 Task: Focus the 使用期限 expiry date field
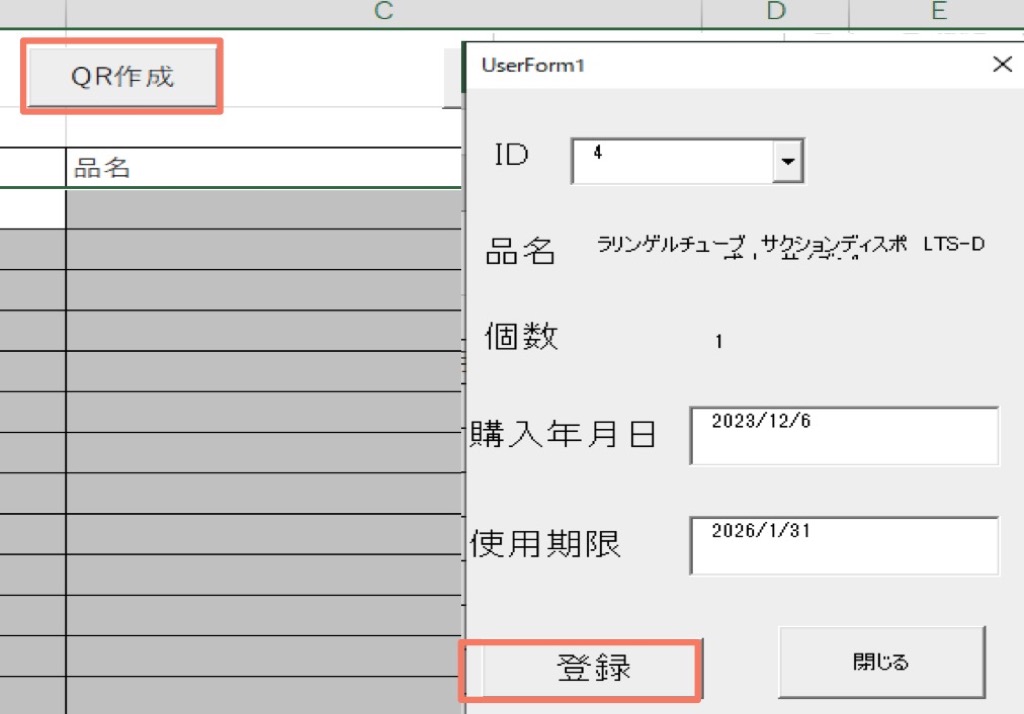(x=843, y=546)
